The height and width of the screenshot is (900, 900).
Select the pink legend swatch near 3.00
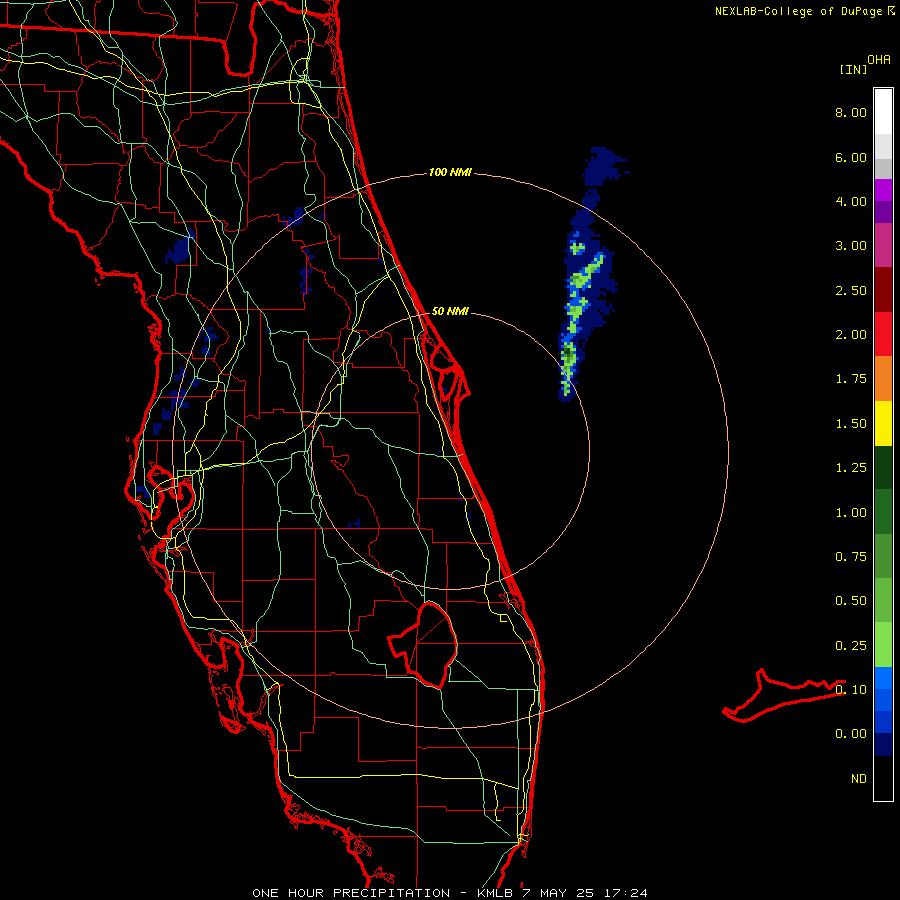coord(883,245)
